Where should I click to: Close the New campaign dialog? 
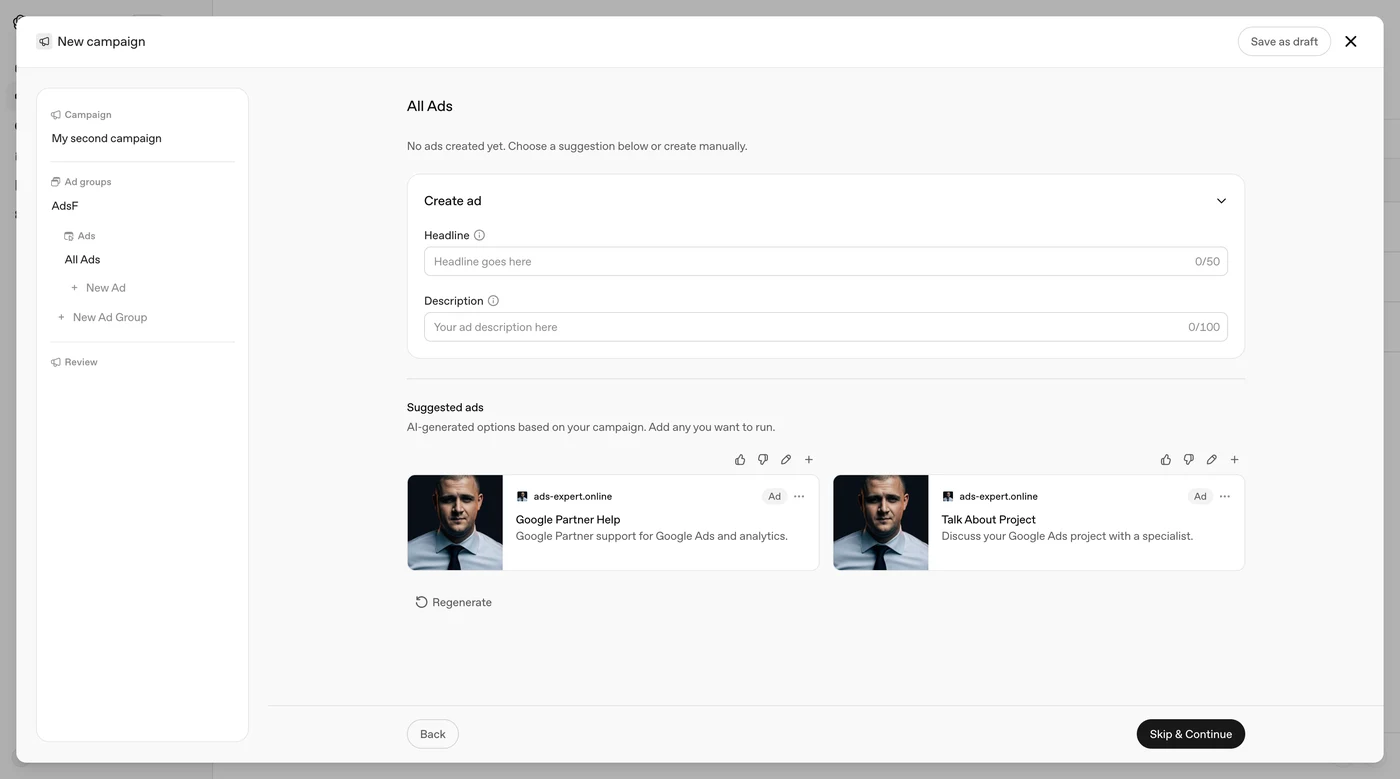pyautogui.click(x=1351, y=42)
